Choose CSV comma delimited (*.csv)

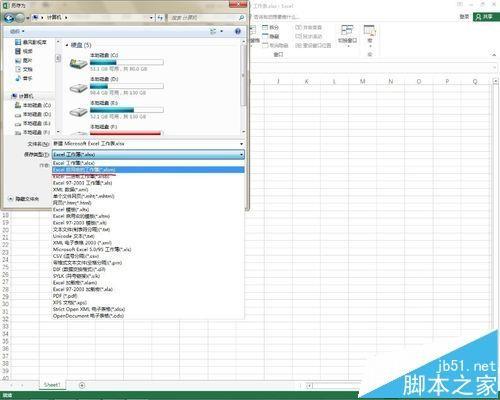(148, 256)
